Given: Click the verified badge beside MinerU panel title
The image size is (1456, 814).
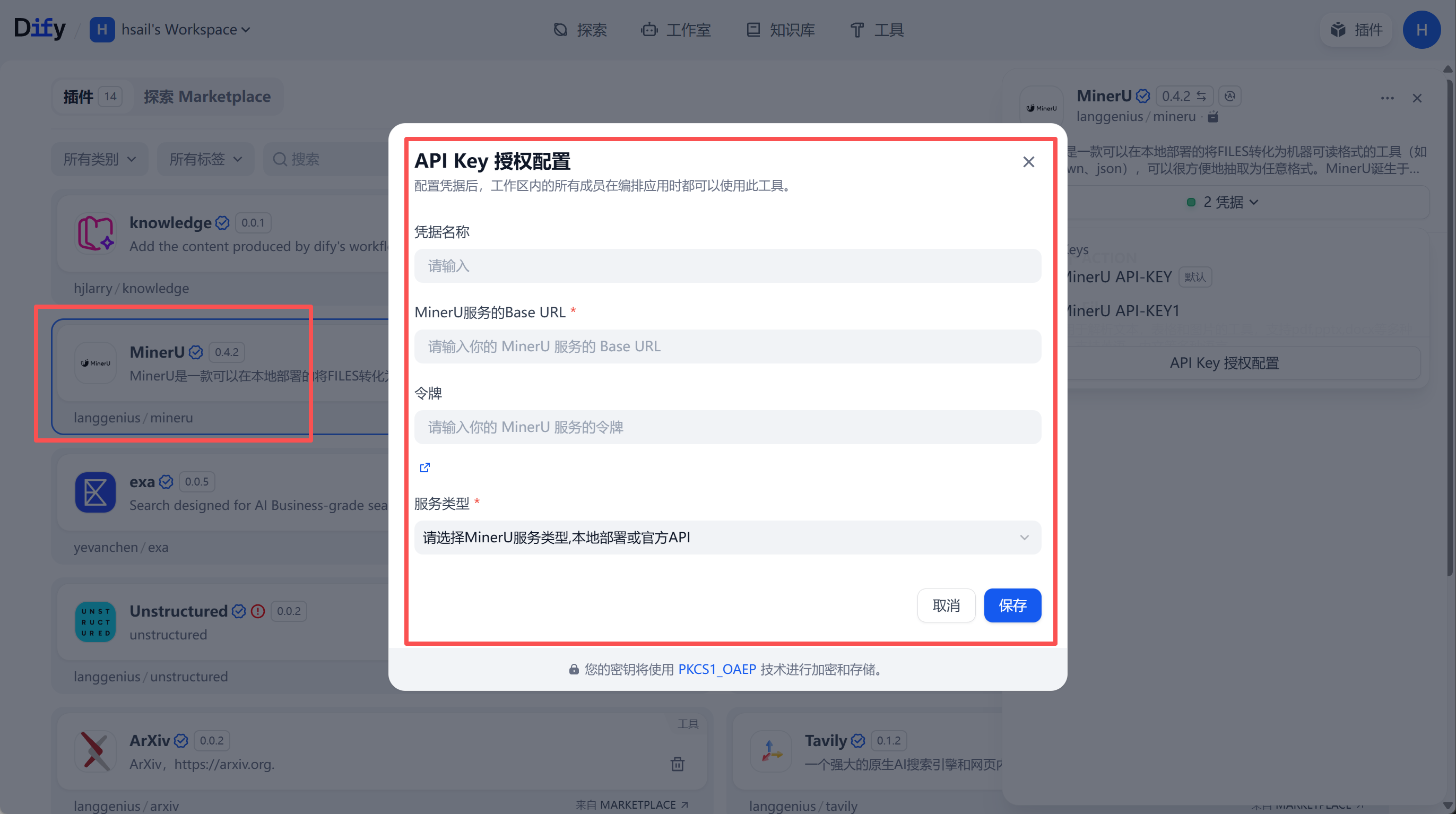Looking at the screenshot, I should [1143, 96].
